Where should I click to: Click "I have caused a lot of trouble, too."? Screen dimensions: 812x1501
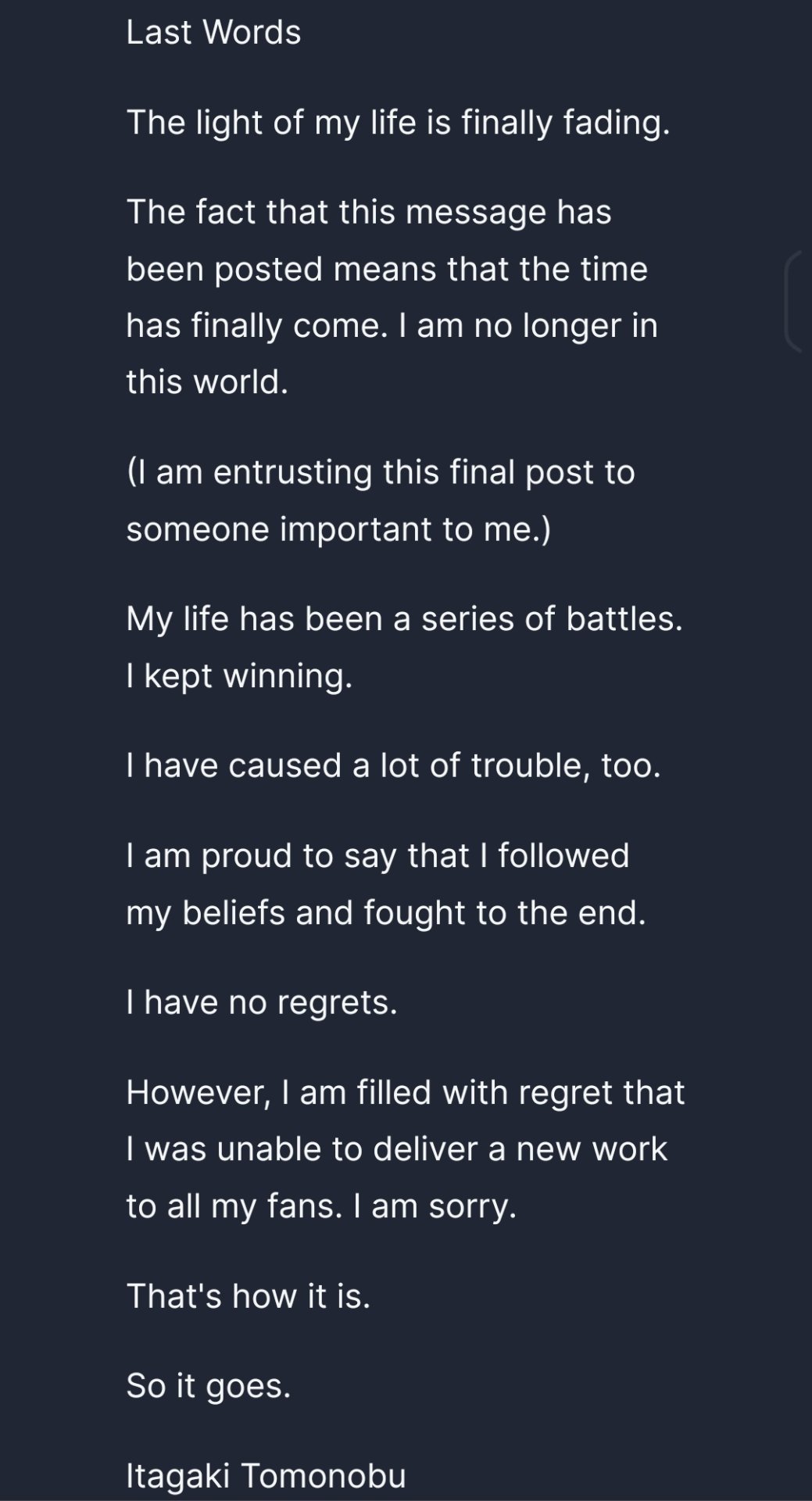pos(393,766)
